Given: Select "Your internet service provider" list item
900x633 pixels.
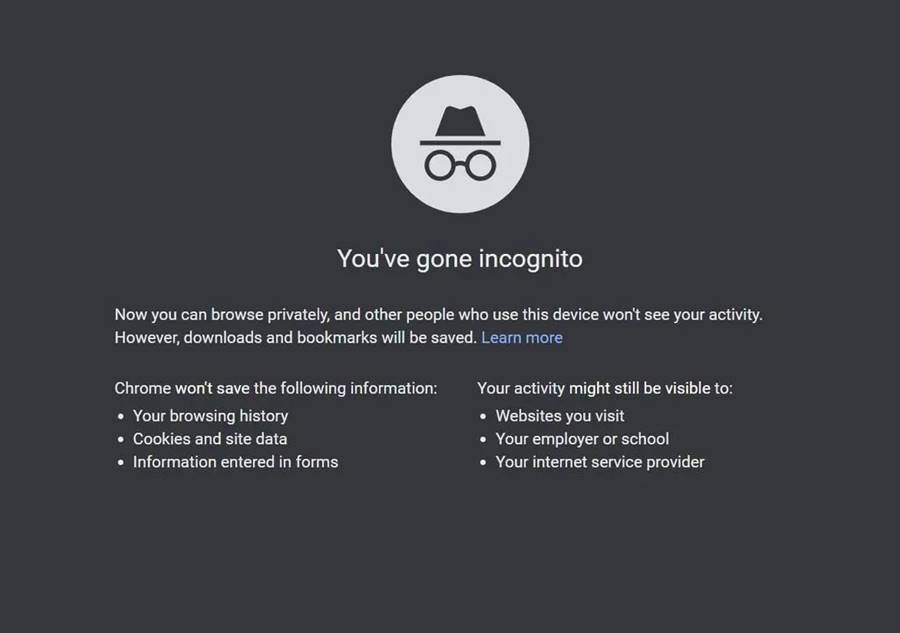Looking at the screenshot, I should pos(600,462).
